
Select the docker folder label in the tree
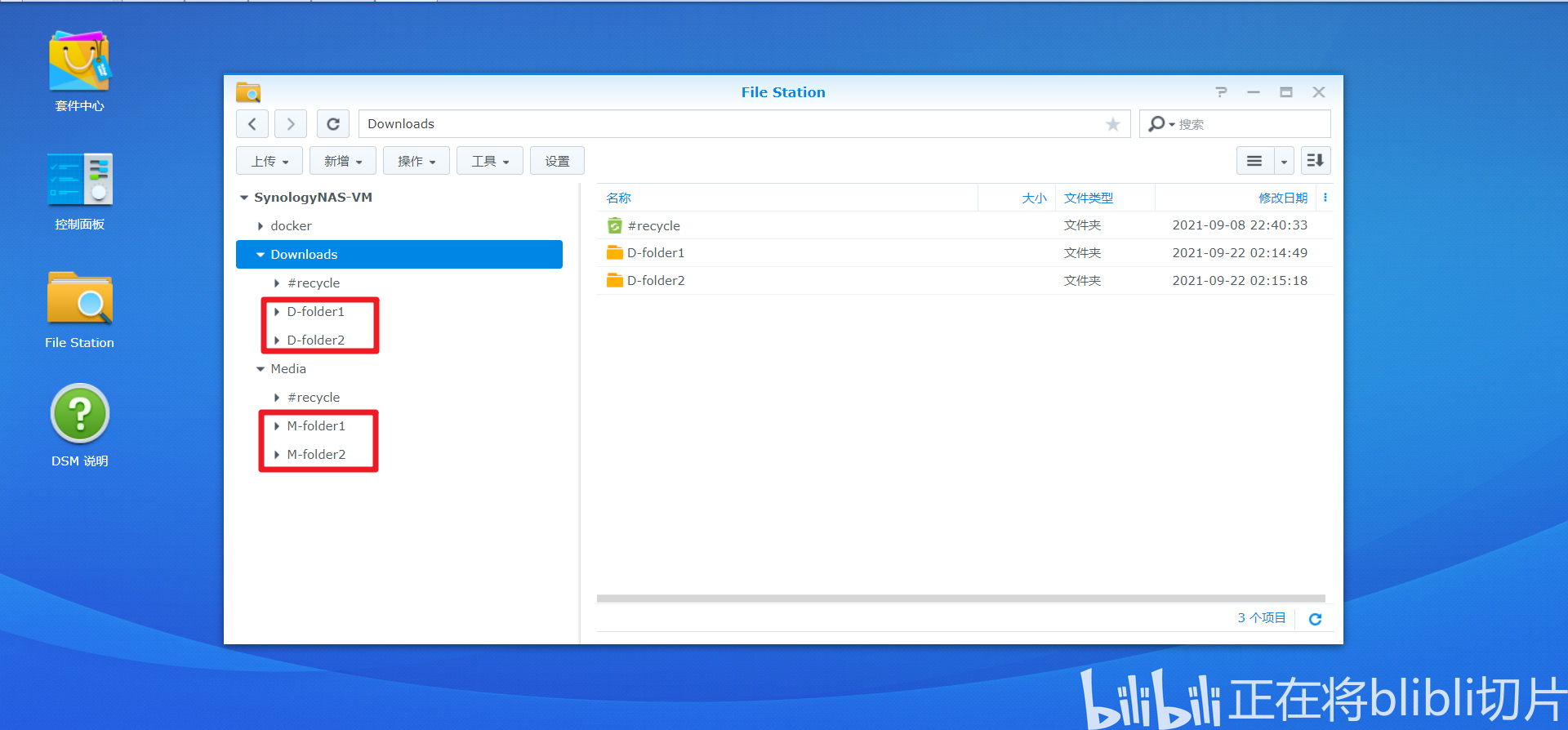tap(291, 226)
